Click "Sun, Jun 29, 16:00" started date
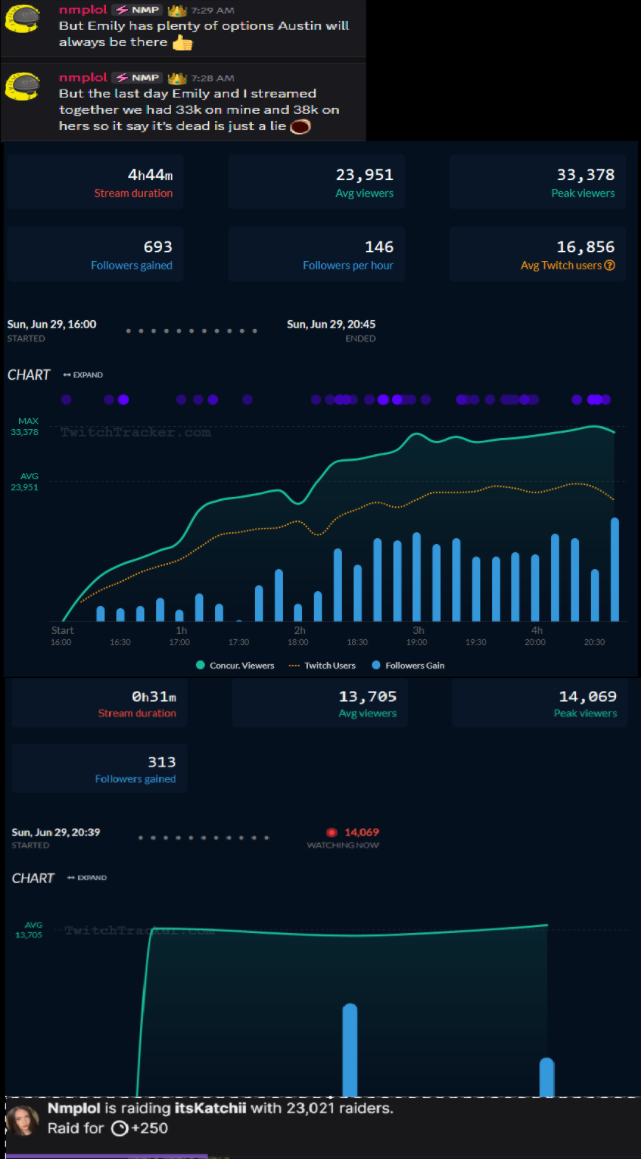This screenshot has width=641, height=1159. click(x=51, y=324)
